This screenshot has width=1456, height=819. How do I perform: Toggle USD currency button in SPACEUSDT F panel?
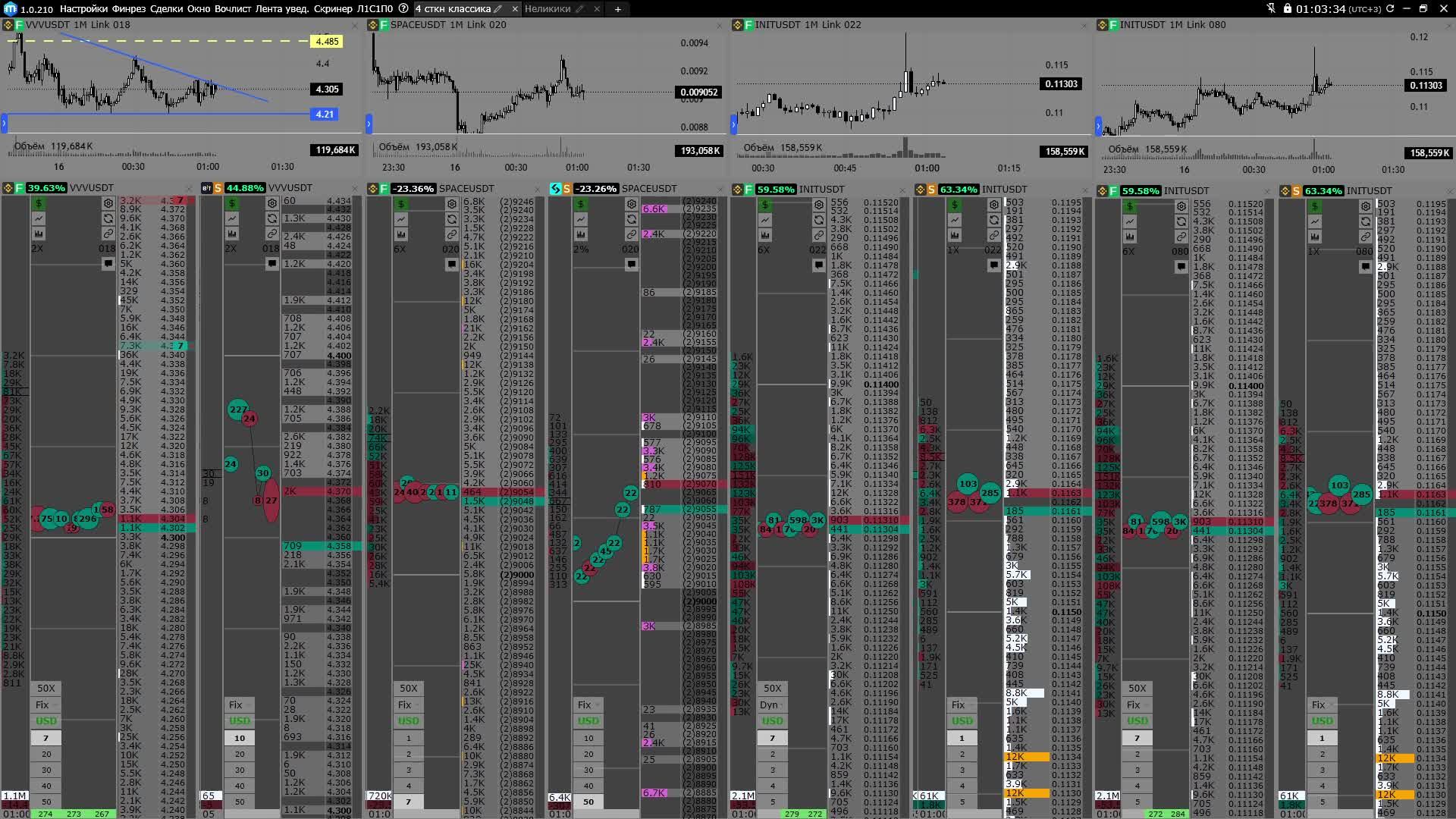point(409,721)
